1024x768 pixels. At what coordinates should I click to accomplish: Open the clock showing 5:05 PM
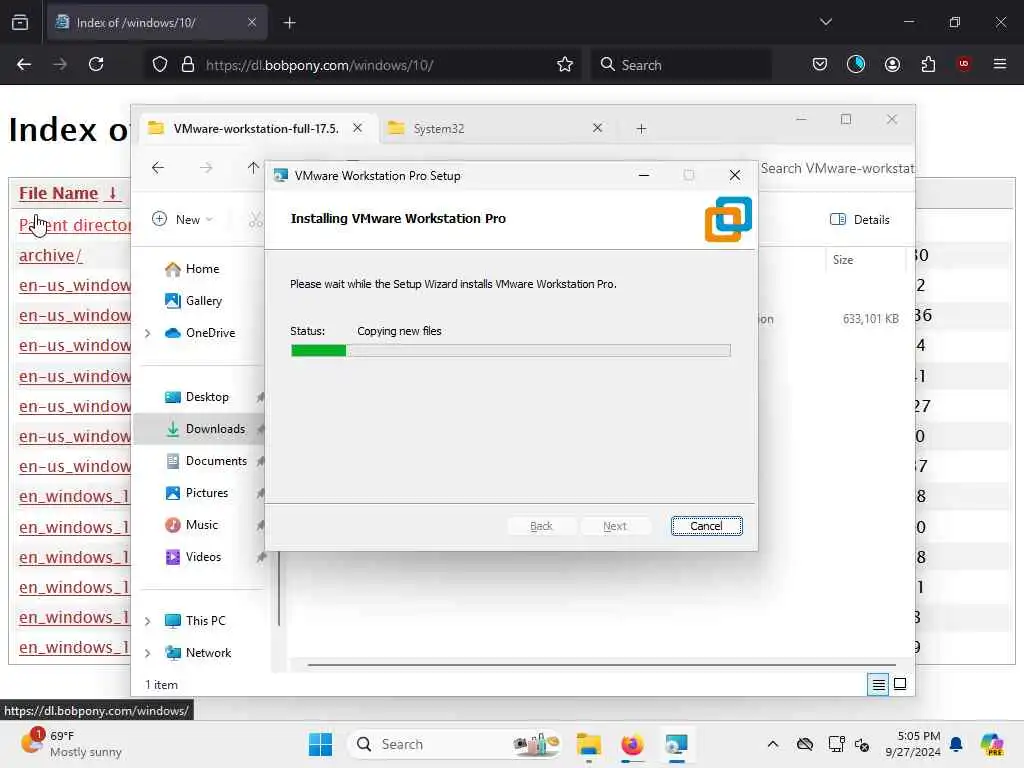pyautogui.click(x=913, y=744)
